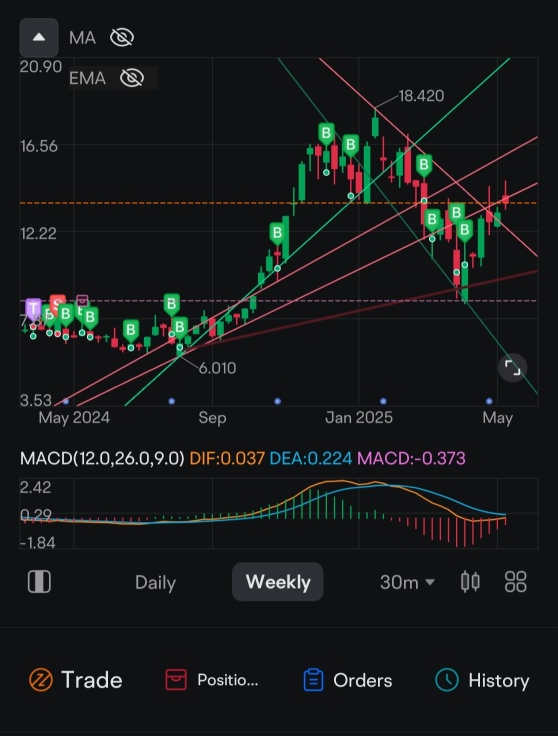
Task: Toggle MA indicator visibility eye
Action: point(122,38)
